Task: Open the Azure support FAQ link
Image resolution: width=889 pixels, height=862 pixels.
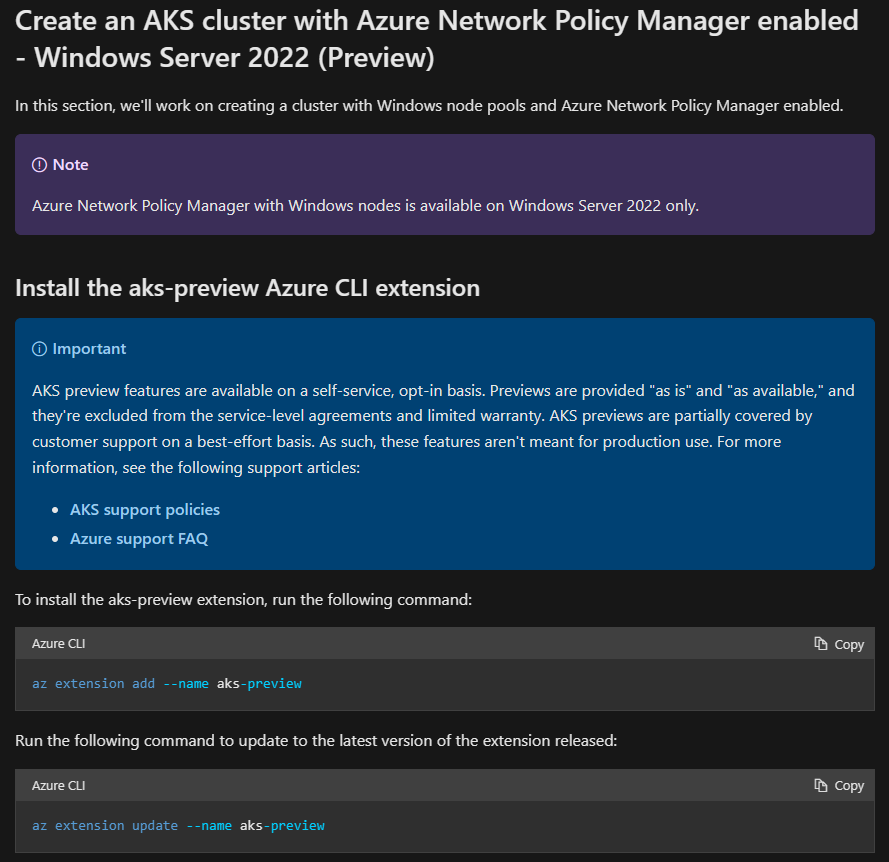Action: [139, 538]
